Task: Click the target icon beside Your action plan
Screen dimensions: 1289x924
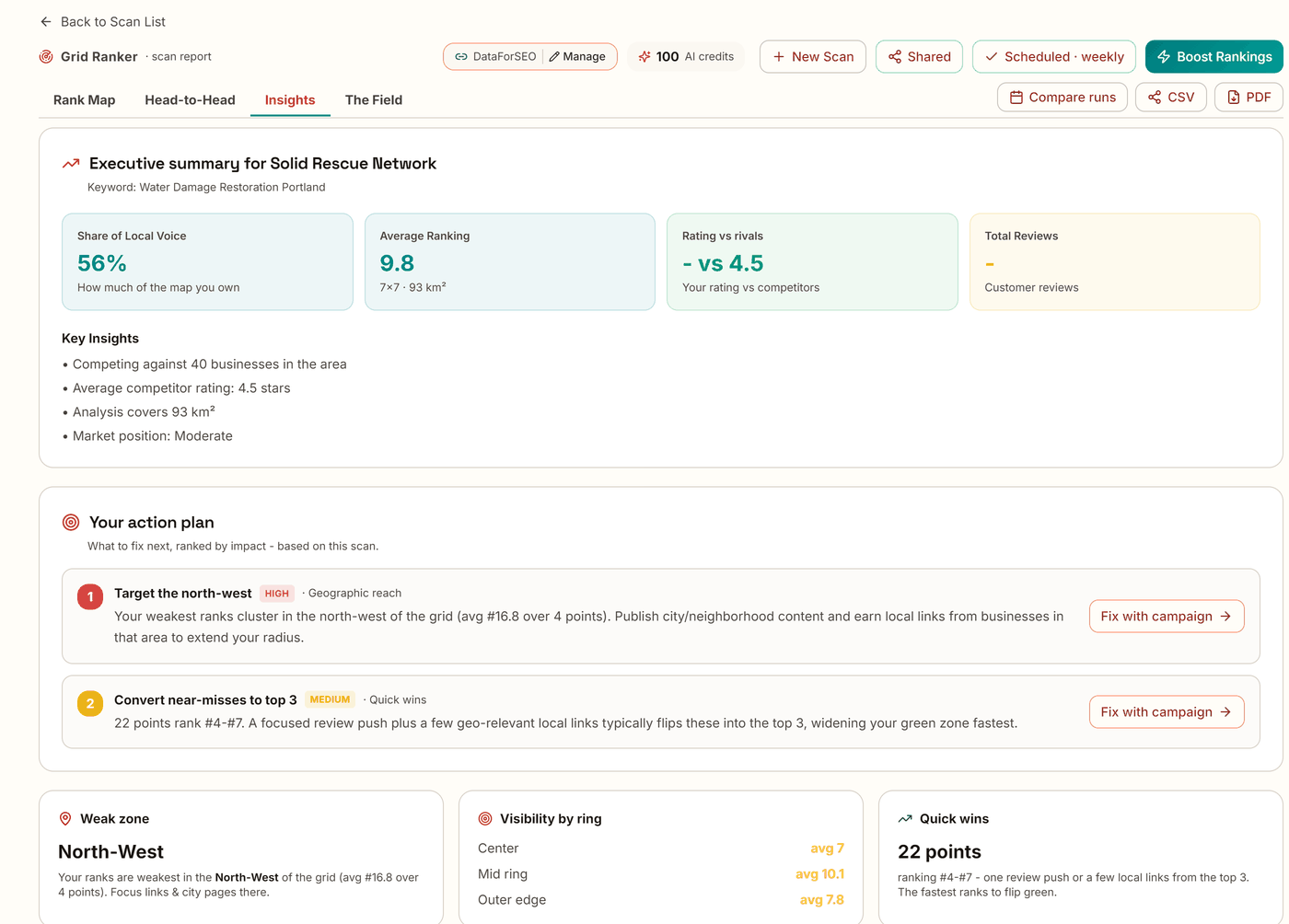Action: pos(71,522)
